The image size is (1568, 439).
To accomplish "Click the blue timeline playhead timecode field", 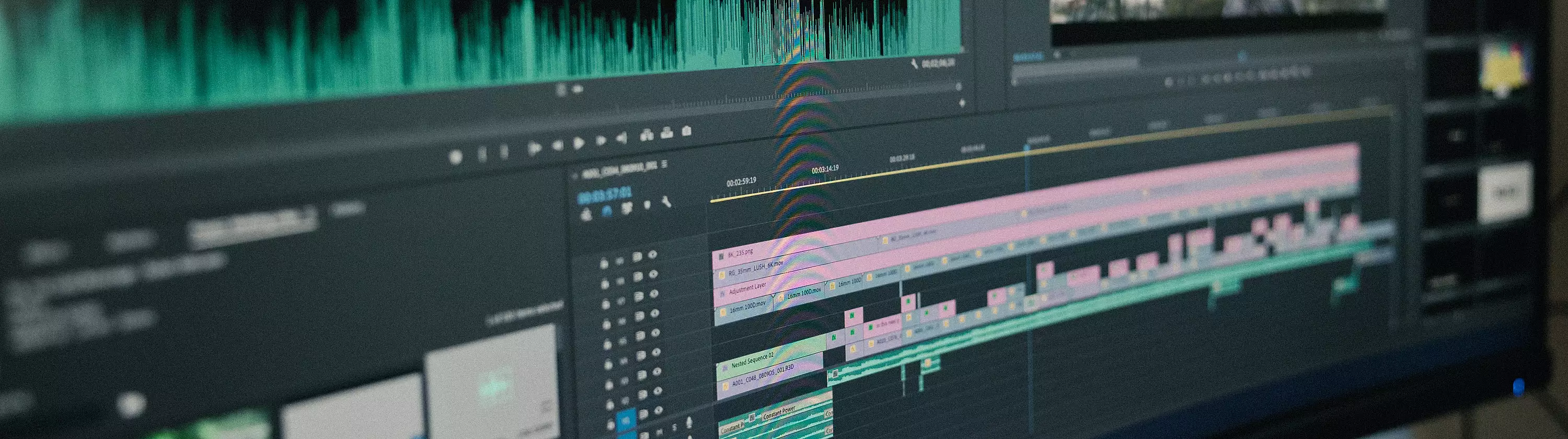I will [604, 195].
